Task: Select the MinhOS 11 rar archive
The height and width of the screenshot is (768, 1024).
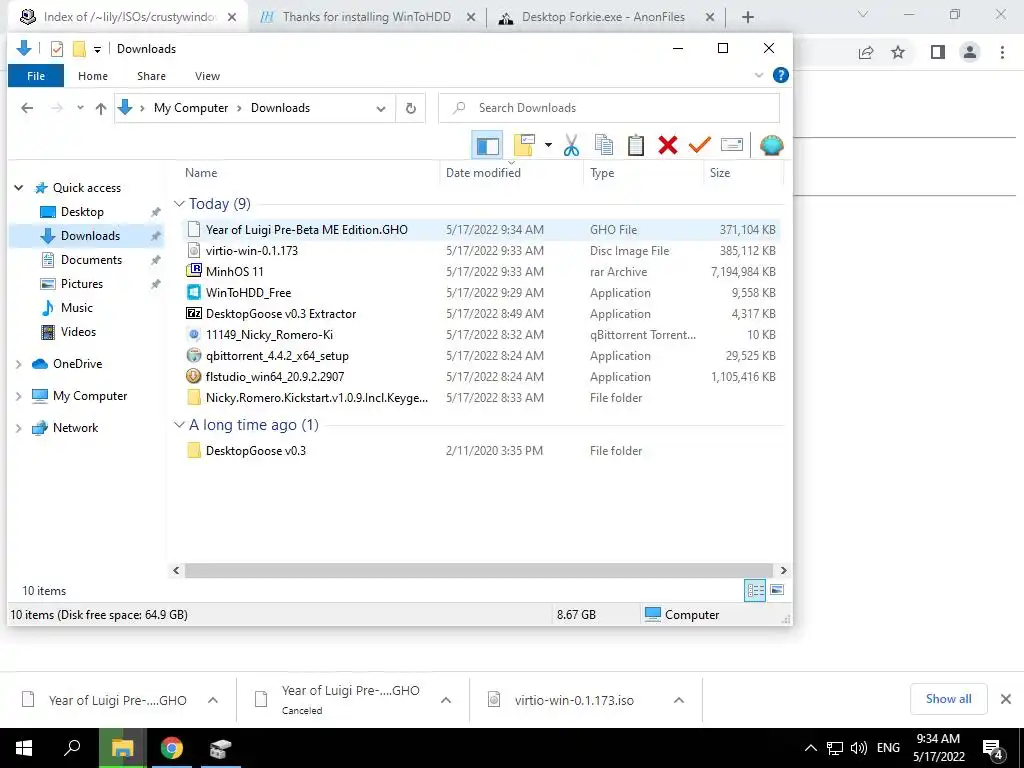Action: (481, 272)
